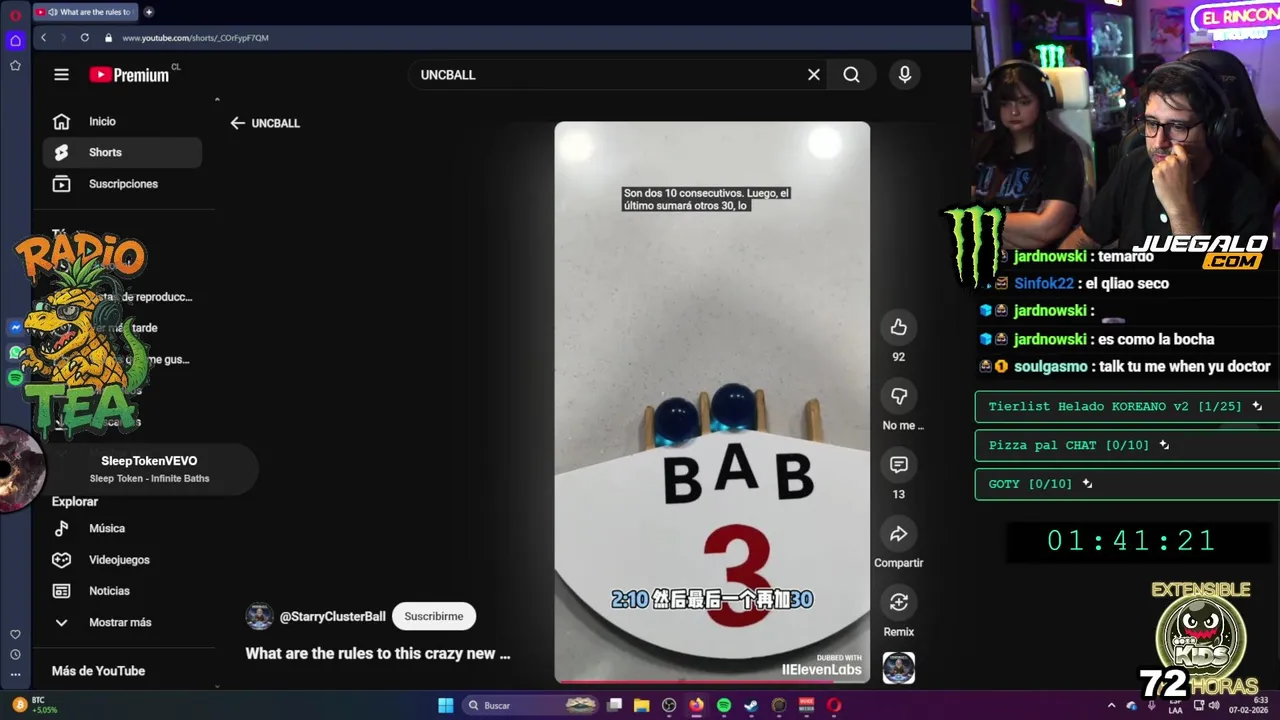Select the YouTube short browser tab
Image resolution: width=1280 pixels, height=720 pixels.
(x=87, y=12)
